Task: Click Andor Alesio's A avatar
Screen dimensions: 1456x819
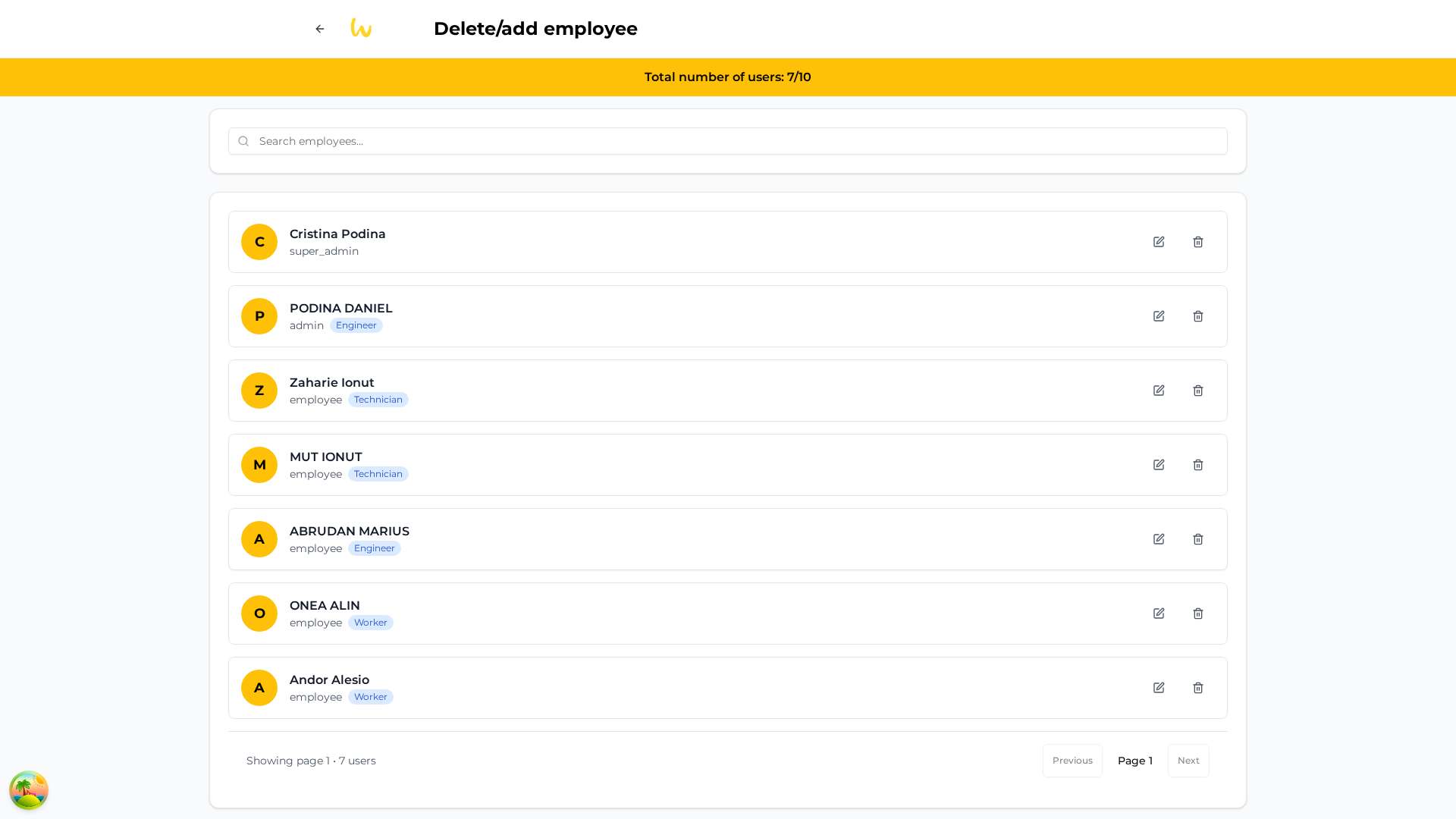Action: [x=259, y=688]
